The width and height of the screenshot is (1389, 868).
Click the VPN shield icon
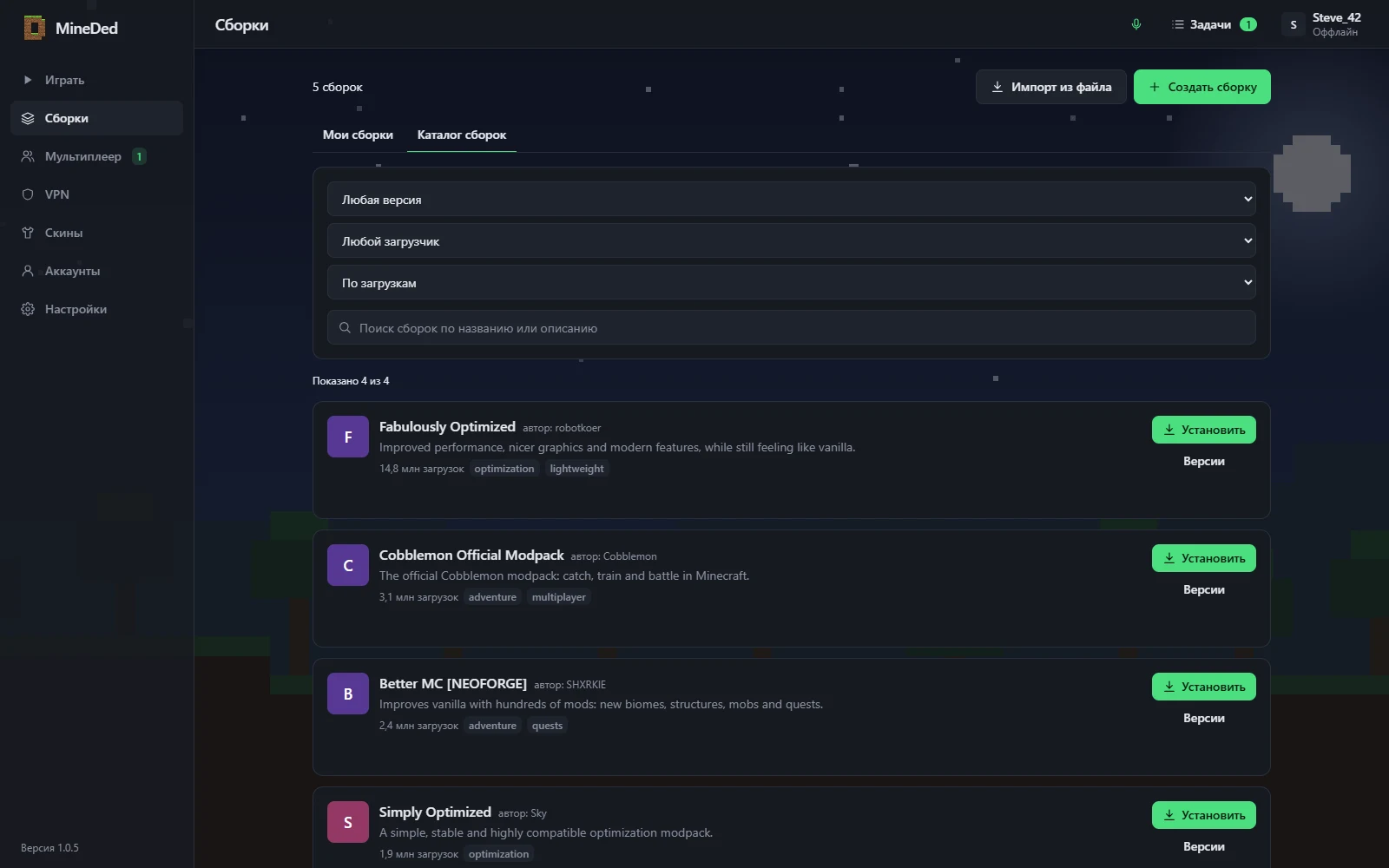tap(28, 194)
